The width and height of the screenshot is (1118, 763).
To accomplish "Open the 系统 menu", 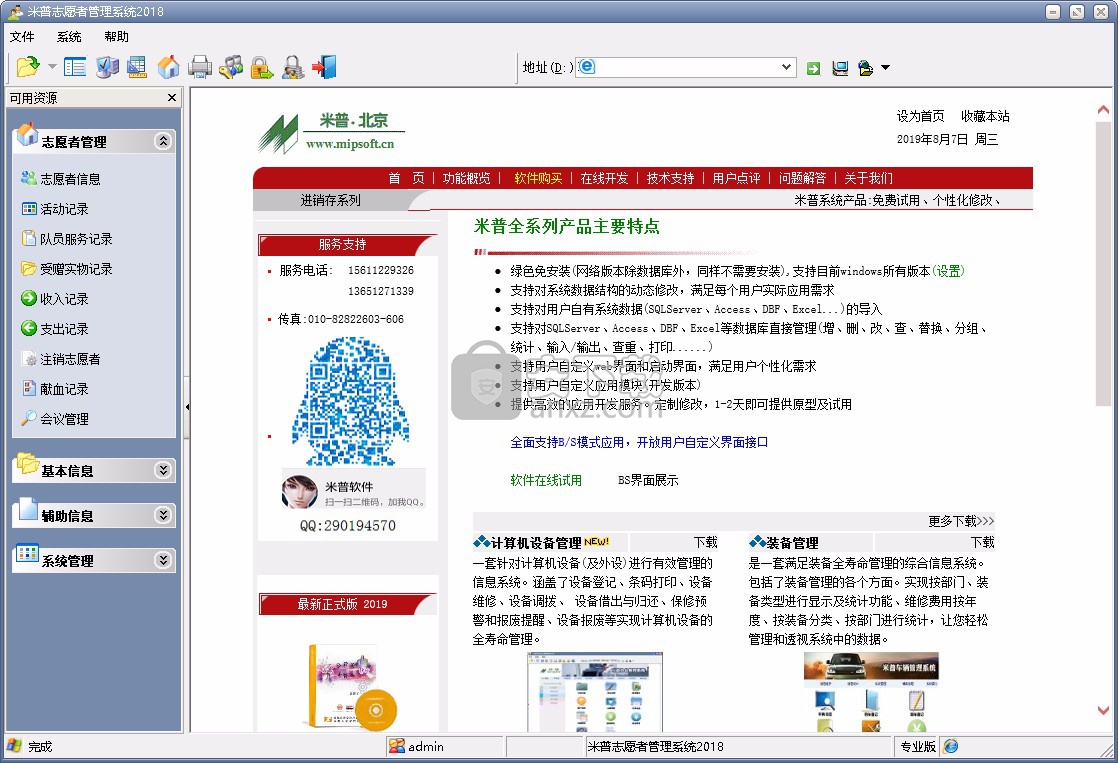I will click(x=69, y=36).
